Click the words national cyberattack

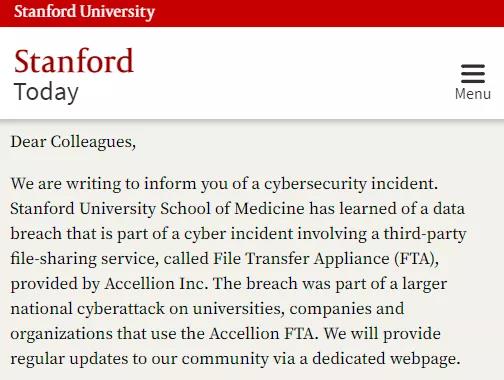pyautogui.click(x=87, y=309)
